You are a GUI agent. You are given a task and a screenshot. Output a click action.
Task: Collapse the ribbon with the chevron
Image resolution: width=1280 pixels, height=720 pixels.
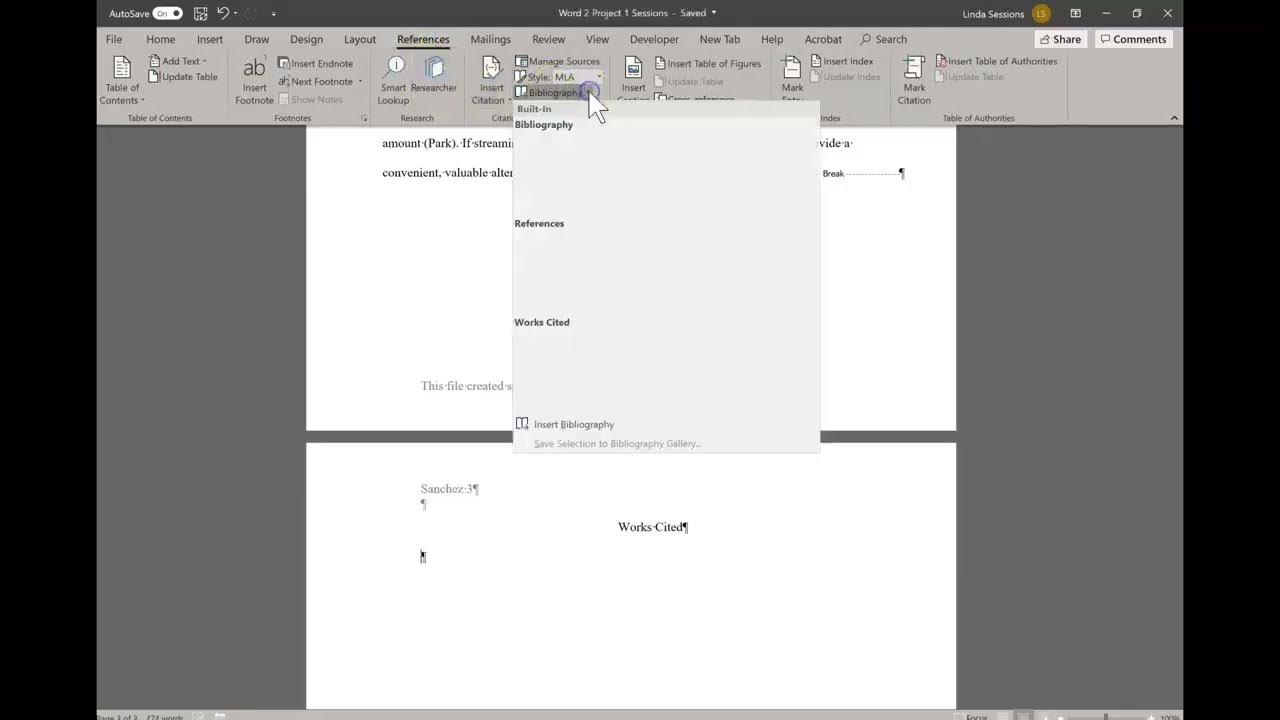pyautogui.click(x=1174, y=118)
